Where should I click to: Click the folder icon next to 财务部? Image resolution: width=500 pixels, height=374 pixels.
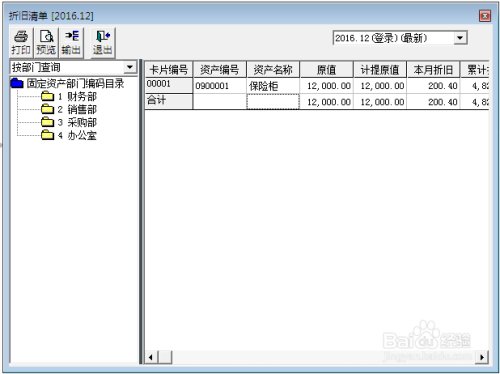pos(48,96)
